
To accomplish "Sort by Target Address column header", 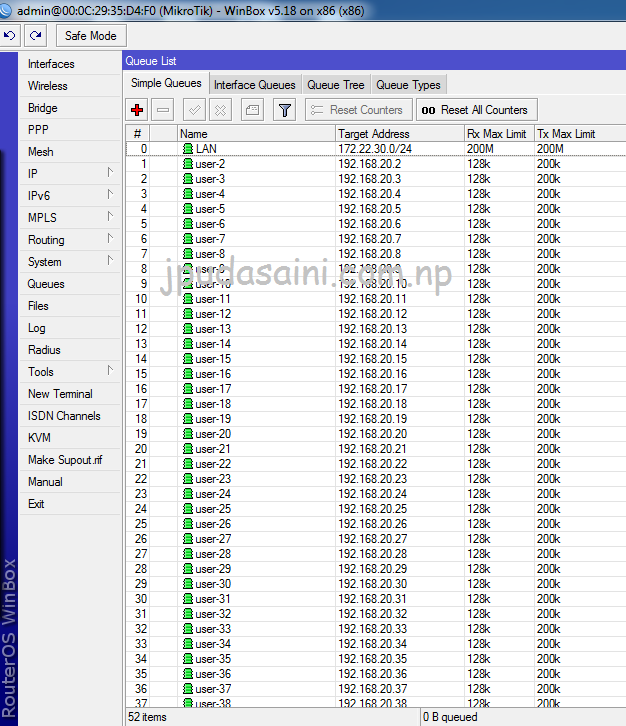I will click(x=400, y=134).
